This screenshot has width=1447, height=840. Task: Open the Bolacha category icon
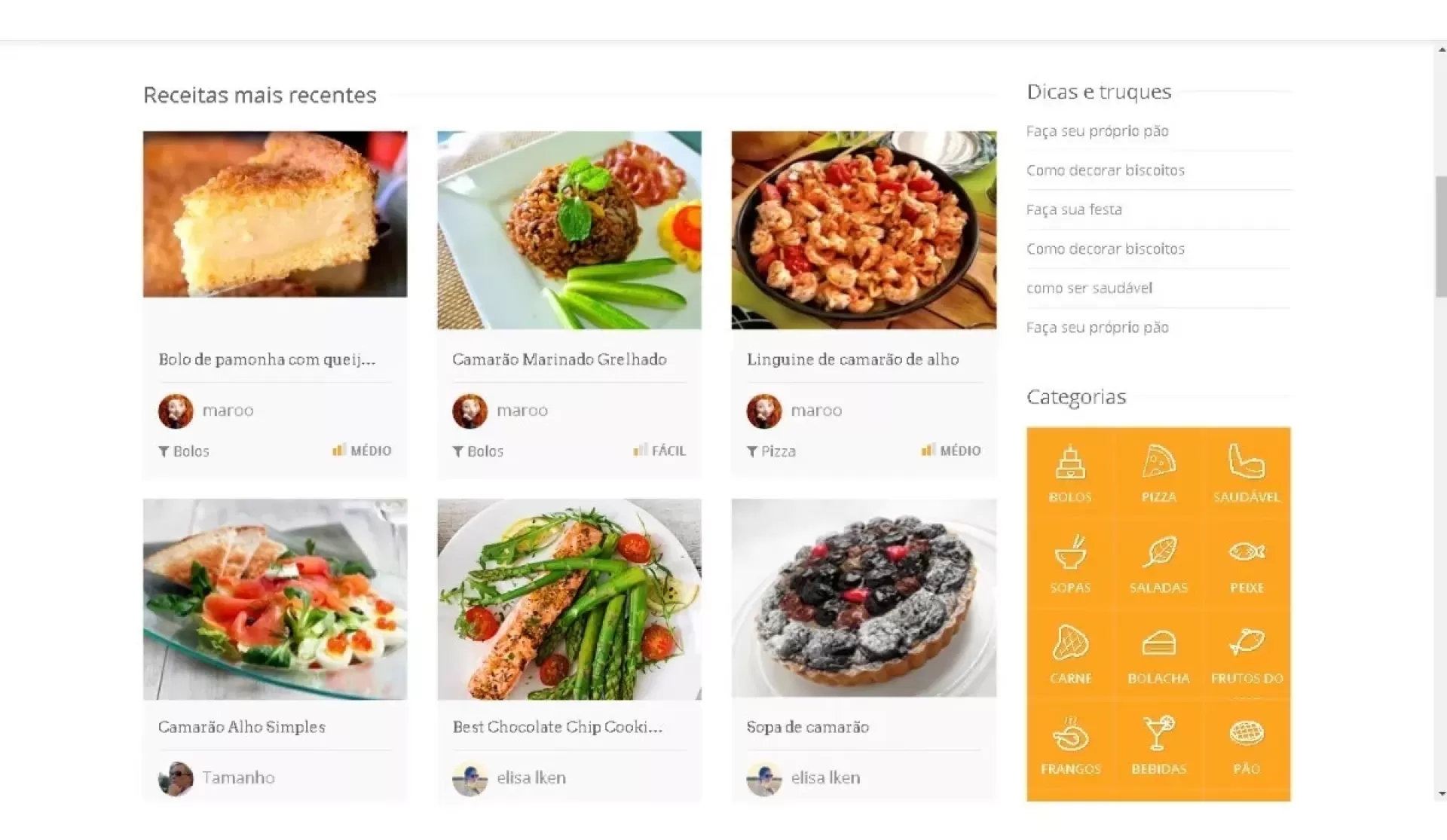(x=1158, y=654)
